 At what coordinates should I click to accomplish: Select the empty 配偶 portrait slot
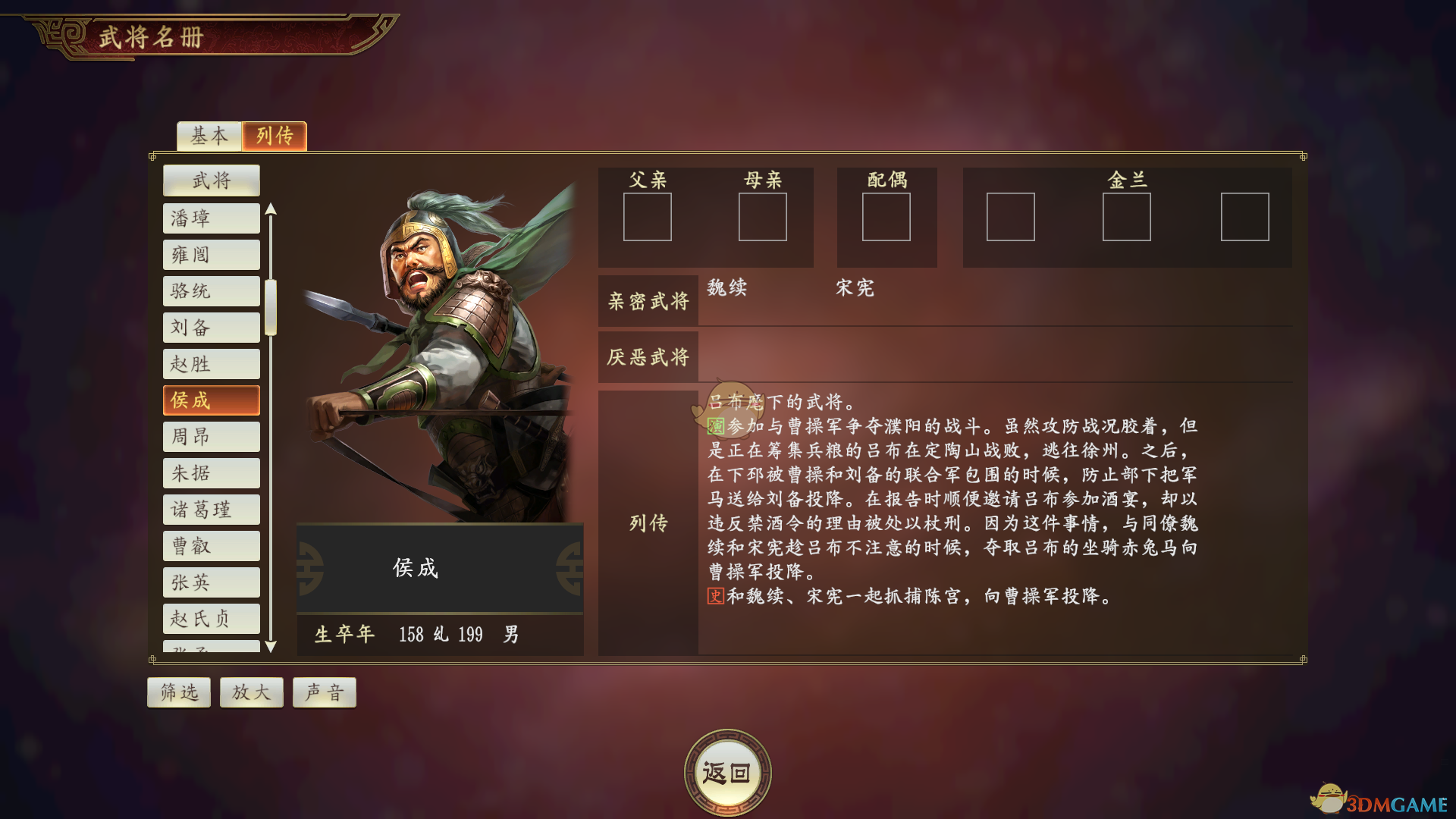886,217
